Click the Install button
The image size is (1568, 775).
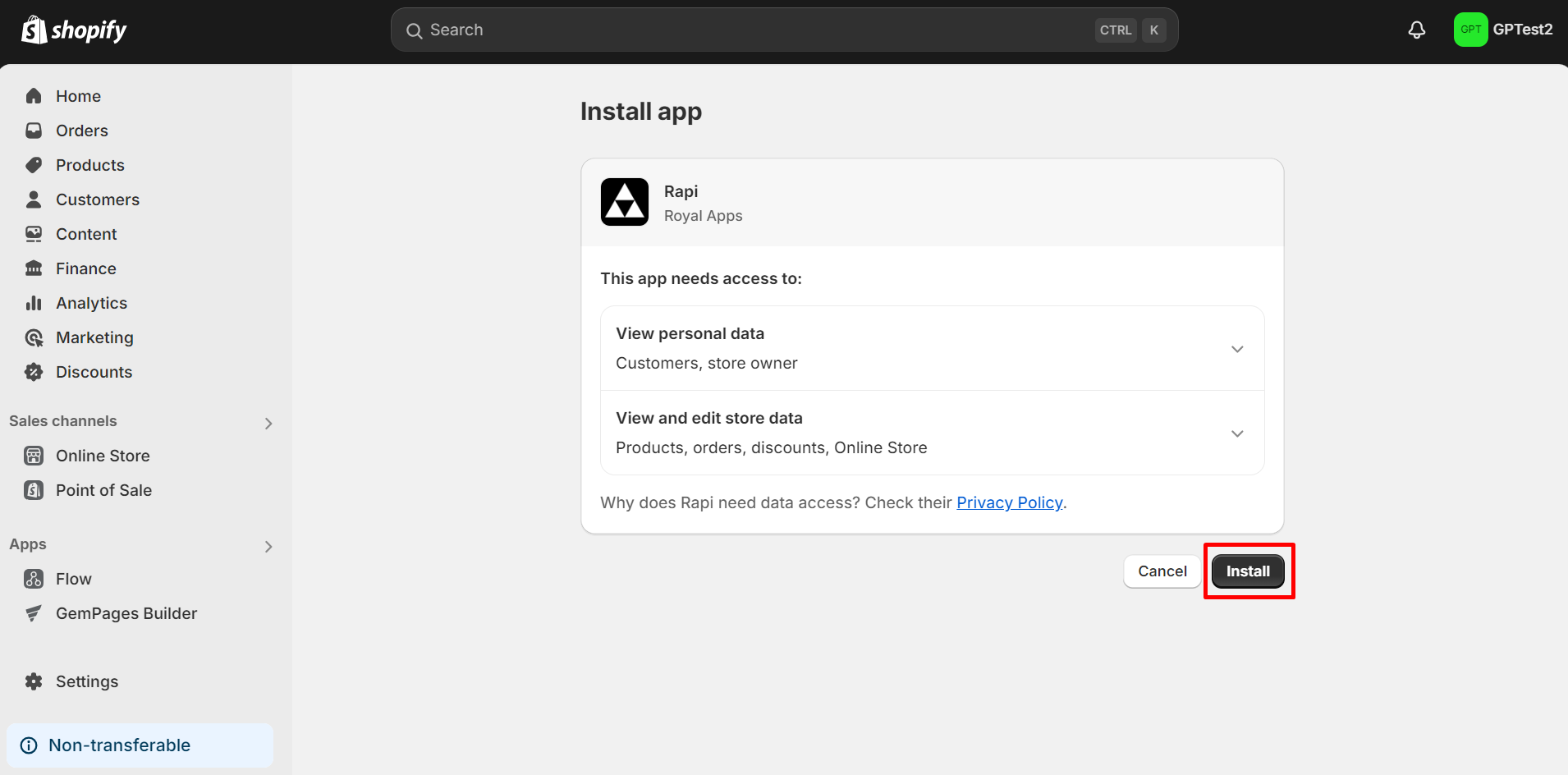click(x=1247, y=571)
